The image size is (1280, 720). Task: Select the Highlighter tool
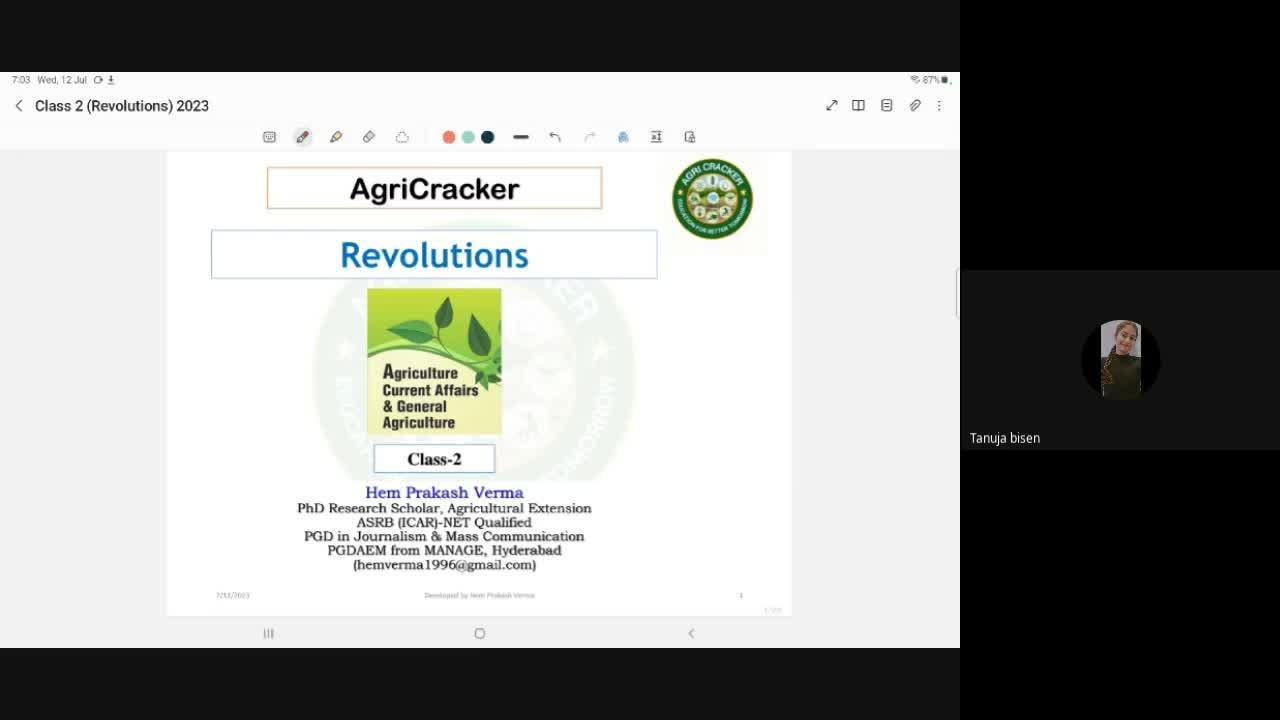point(336,137)
